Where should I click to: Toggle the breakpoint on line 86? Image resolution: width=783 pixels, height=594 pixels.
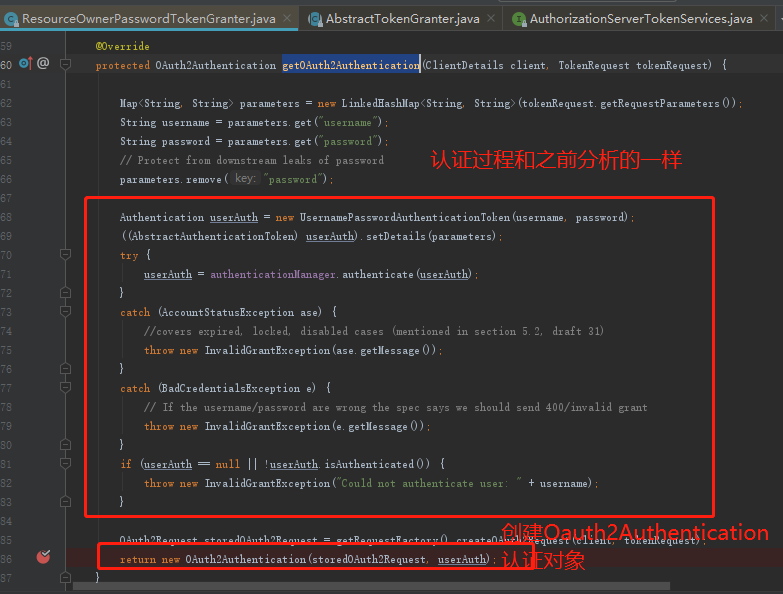[x=43, y=557]
